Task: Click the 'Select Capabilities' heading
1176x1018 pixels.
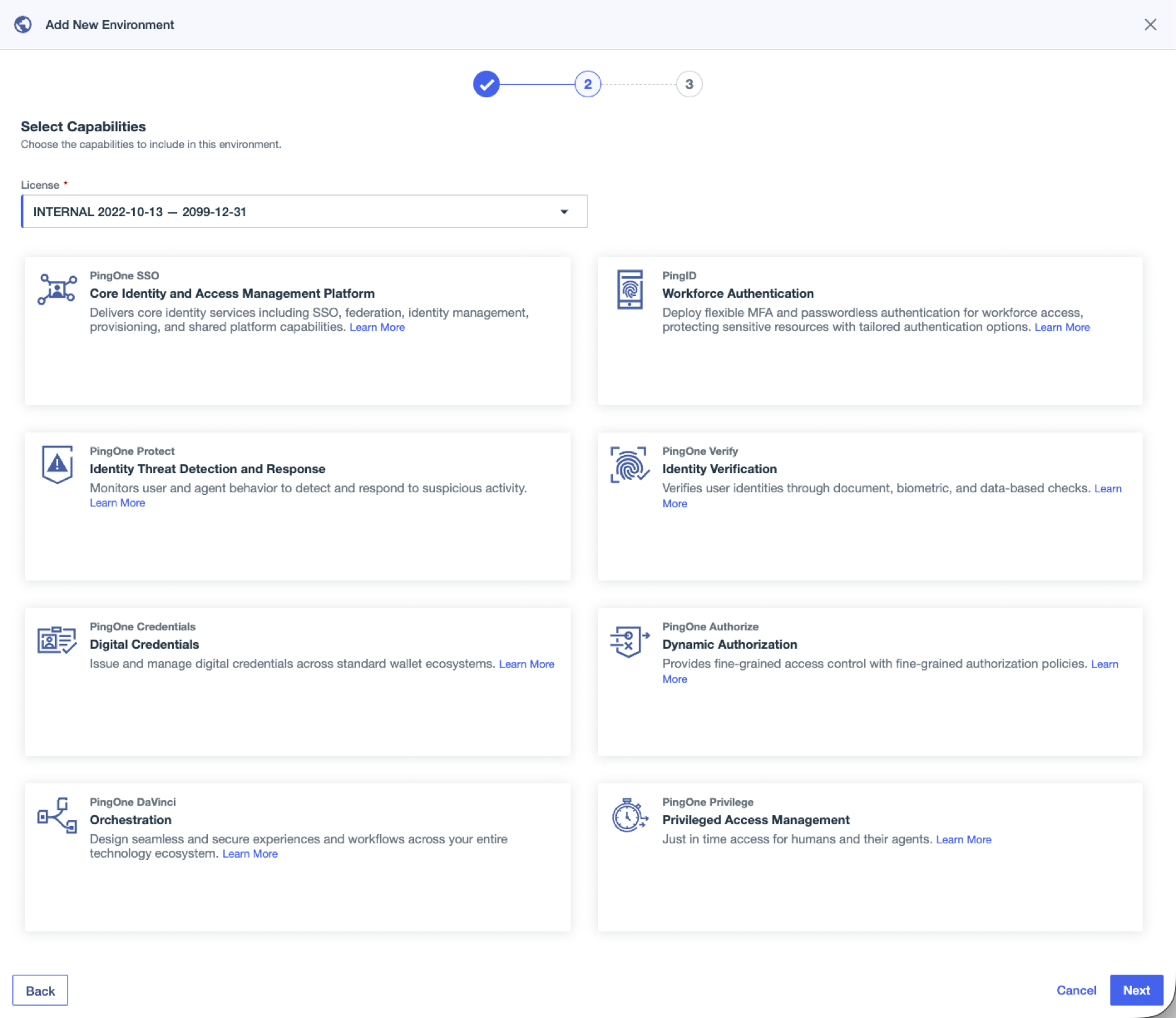Action: [x=83, y=126]
